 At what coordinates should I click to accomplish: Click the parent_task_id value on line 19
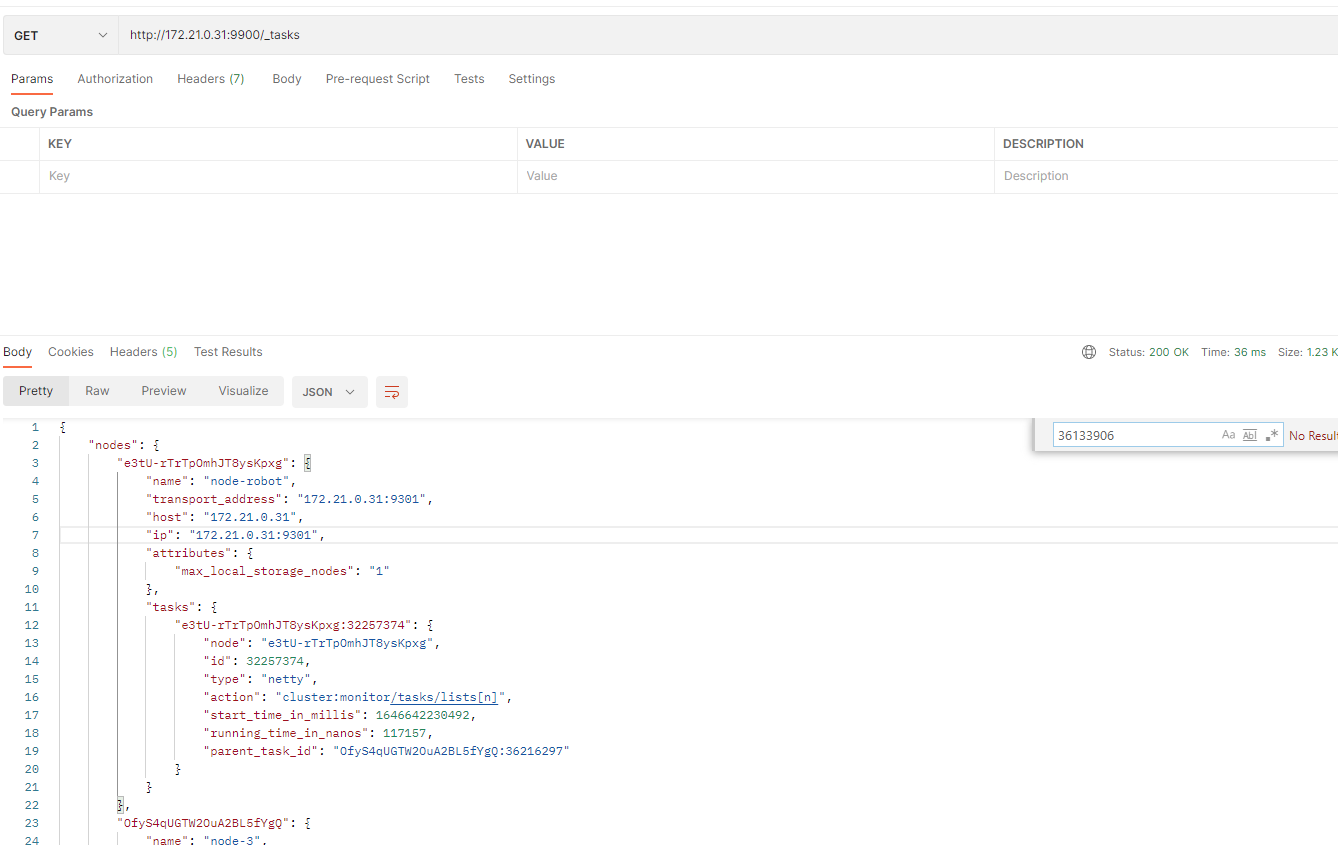click(451, 751)
